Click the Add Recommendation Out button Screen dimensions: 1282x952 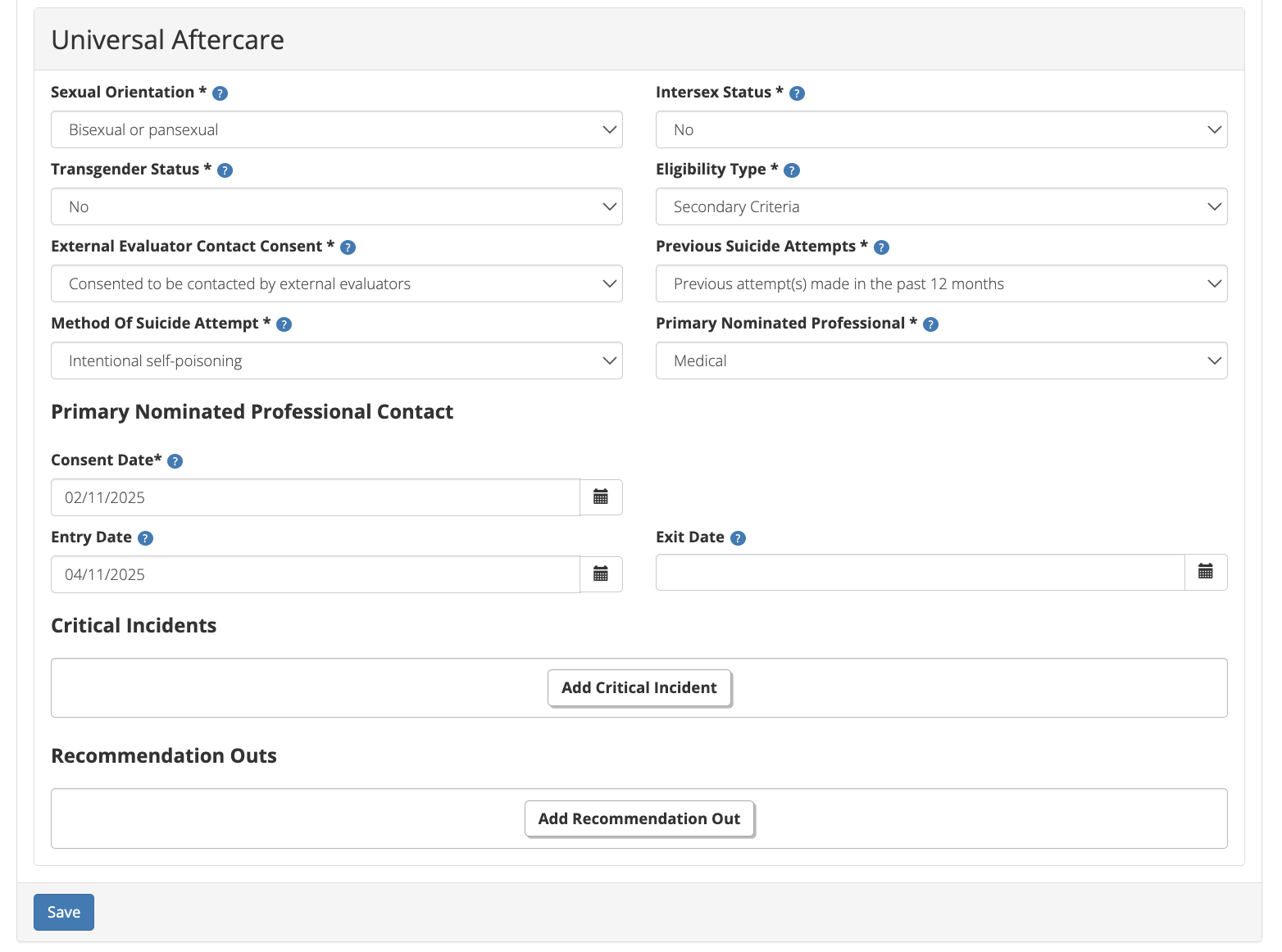click(639, 819)
